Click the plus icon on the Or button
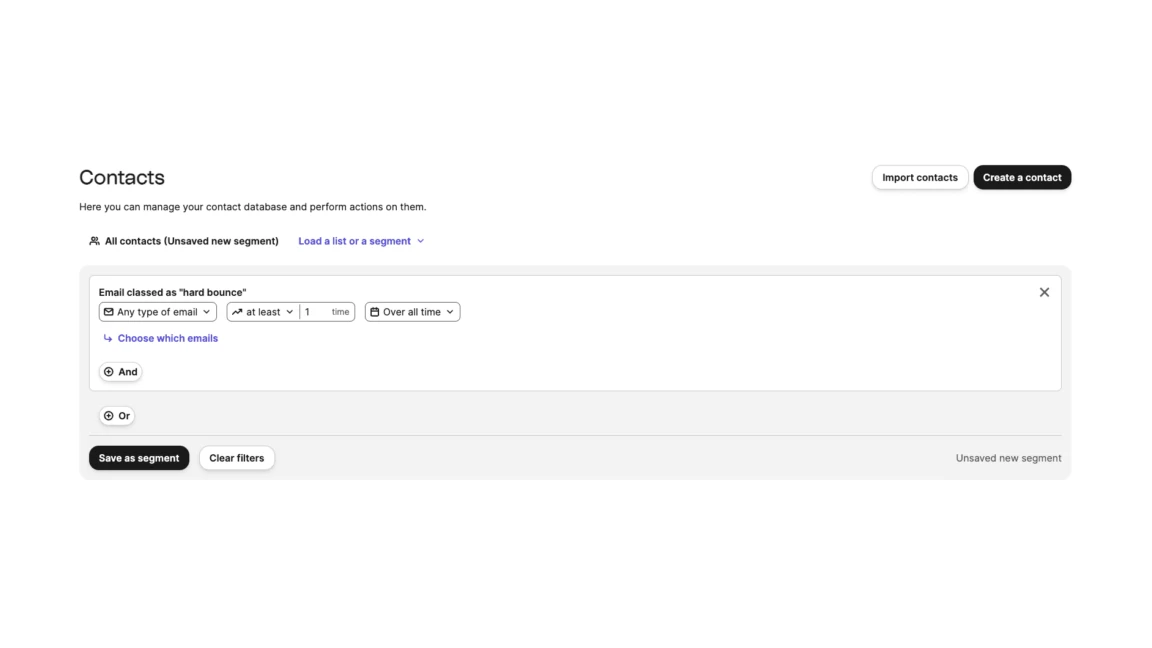Screen dimensions: 1152x648 click(109, 416)
